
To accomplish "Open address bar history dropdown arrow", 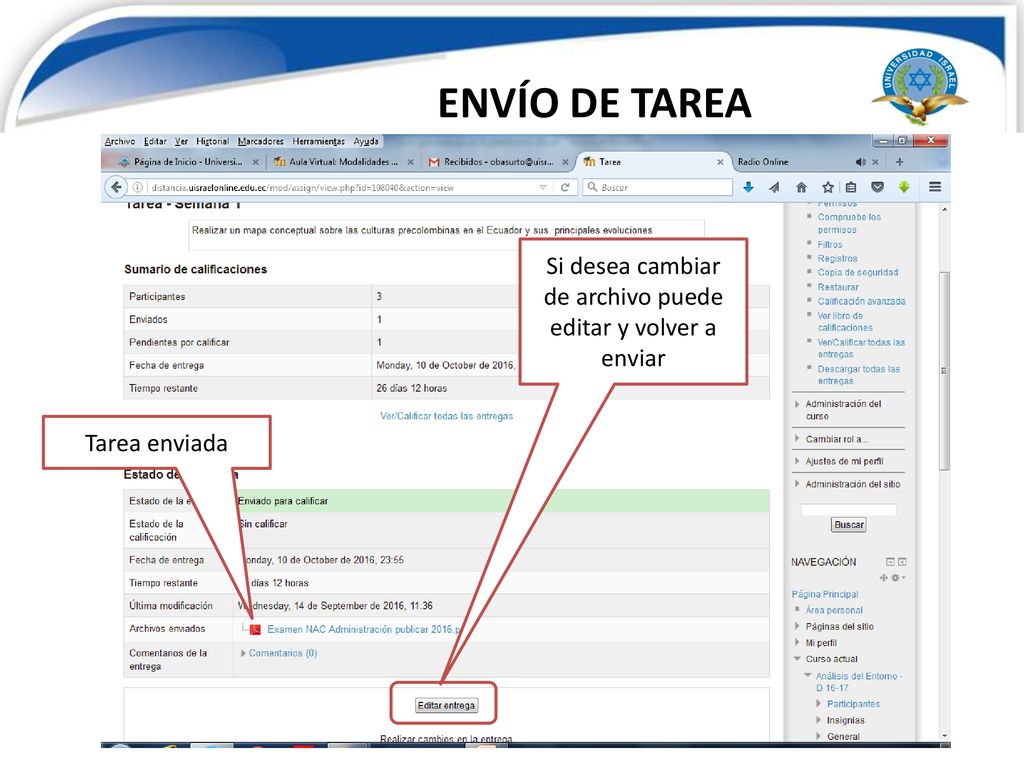I will [543, 187].
